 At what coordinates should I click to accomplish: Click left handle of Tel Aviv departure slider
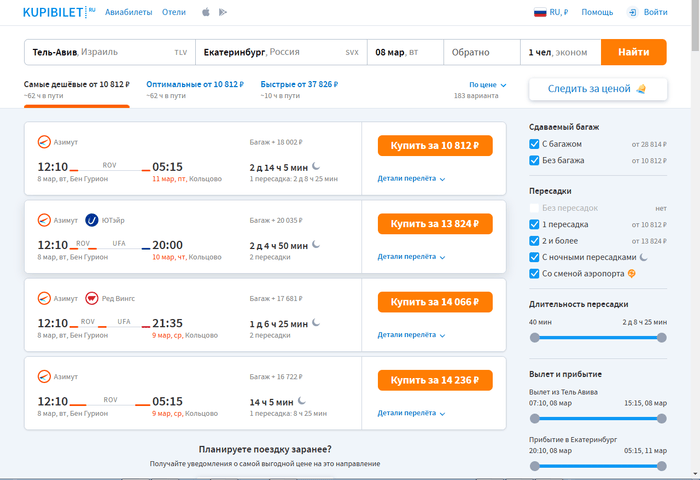coord(534,418)
